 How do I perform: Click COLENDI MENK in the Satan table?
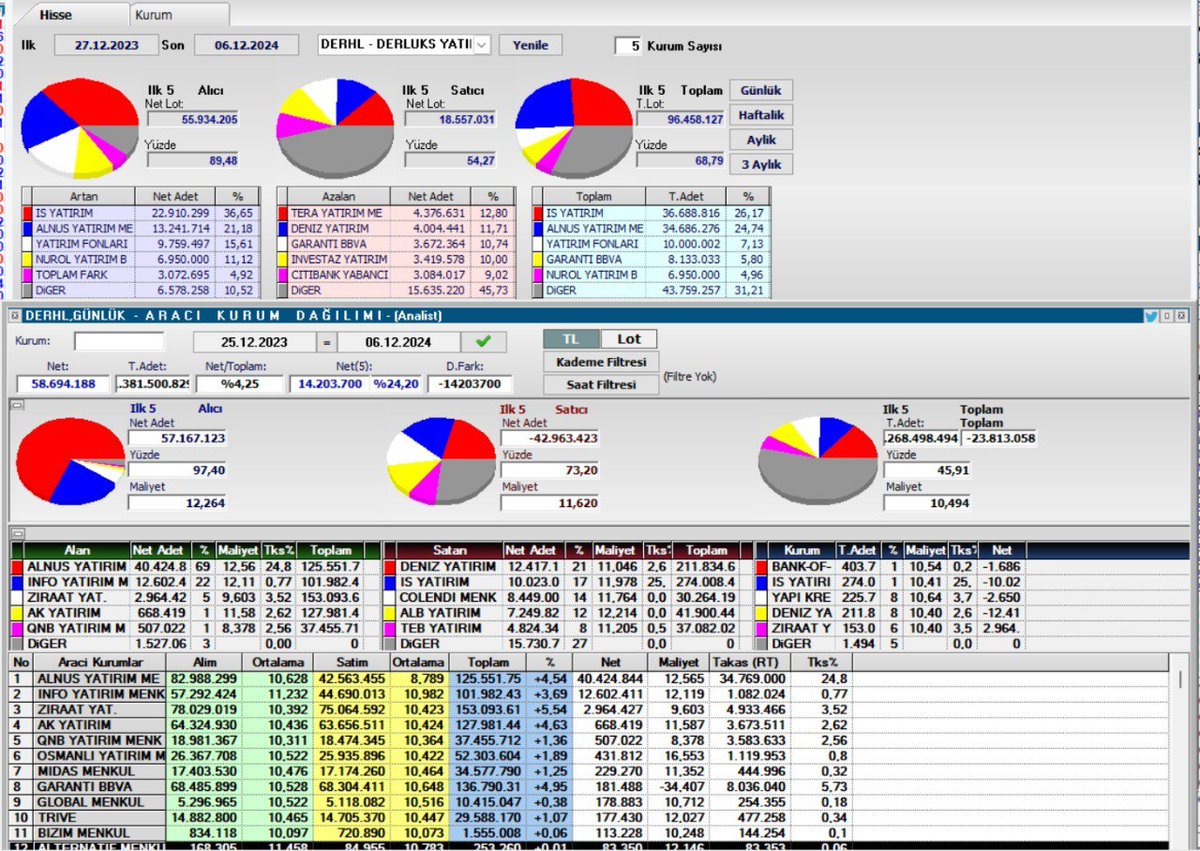pos(449,597)
